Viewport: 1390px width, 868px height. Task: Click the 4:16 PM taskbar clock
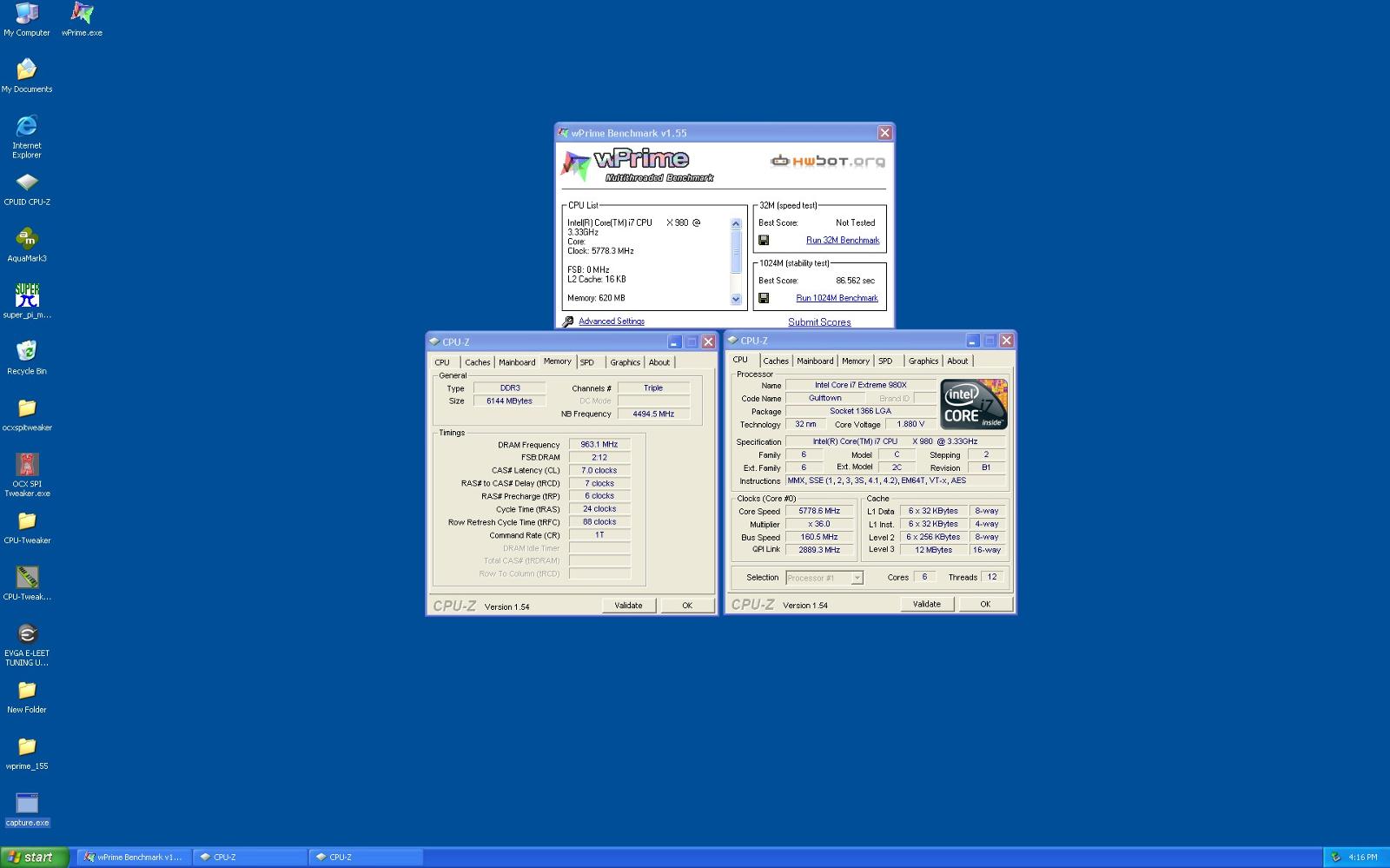1362,858
